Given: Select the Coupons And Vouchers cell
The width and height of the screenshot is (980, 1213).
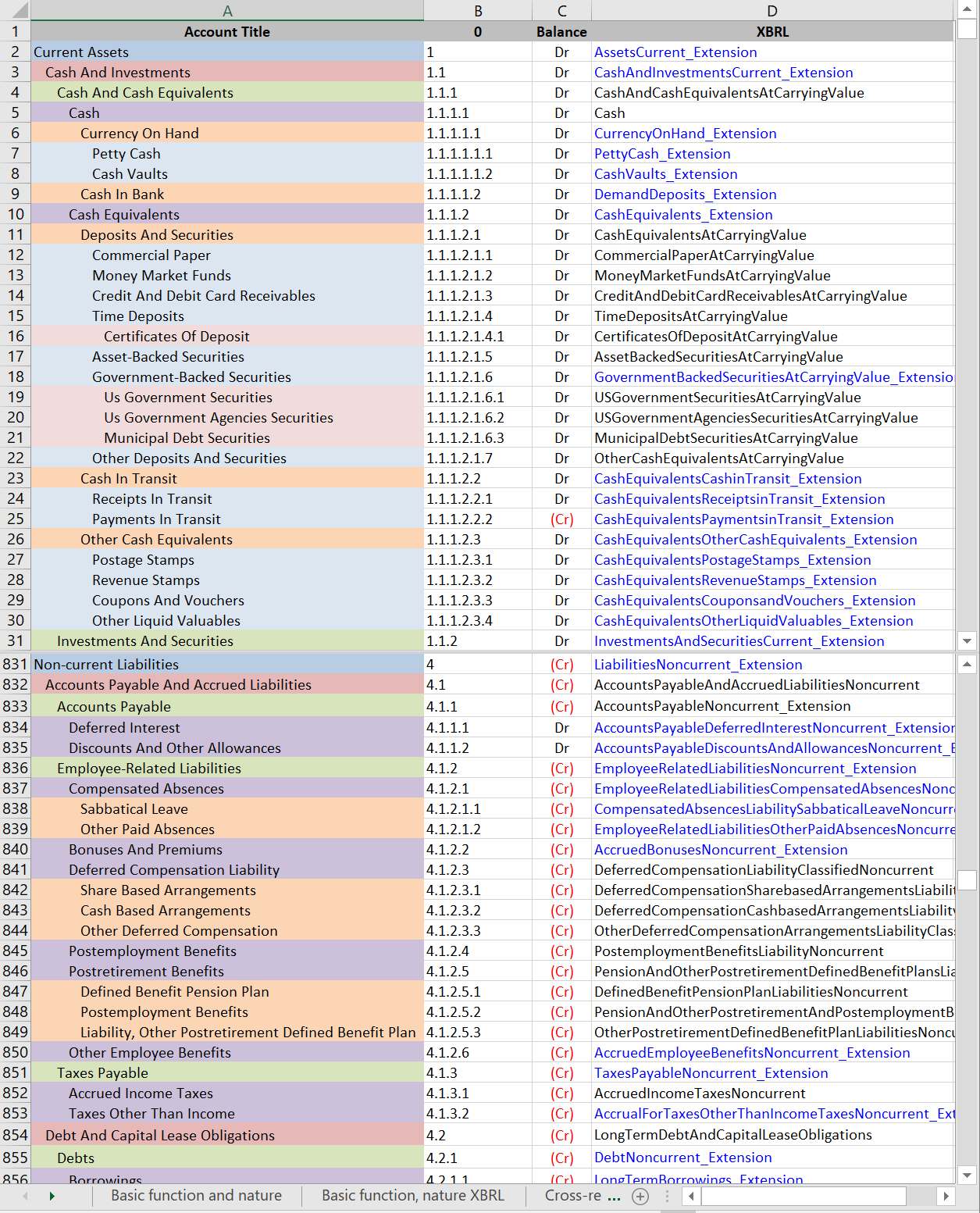Looking at the screenshot, I should 227,600.
